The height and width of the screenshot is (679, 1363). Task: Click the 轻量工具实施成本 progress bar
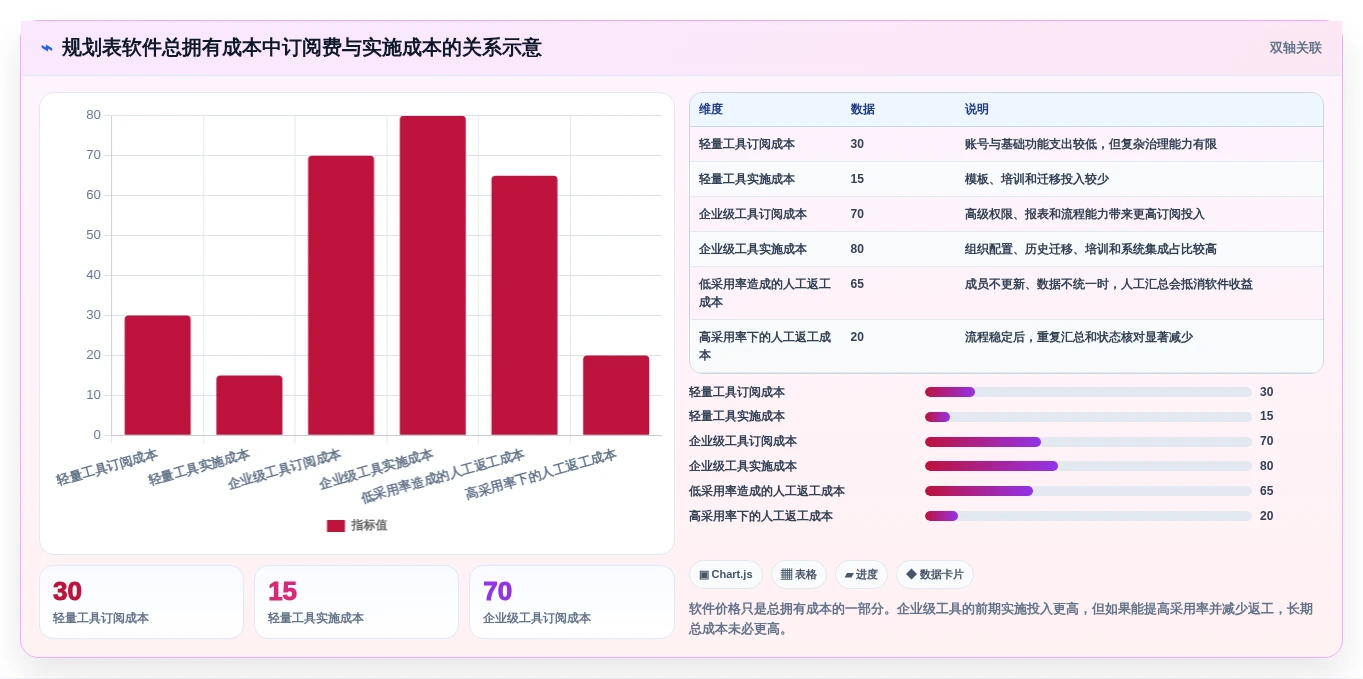(x=1088, y=416)
